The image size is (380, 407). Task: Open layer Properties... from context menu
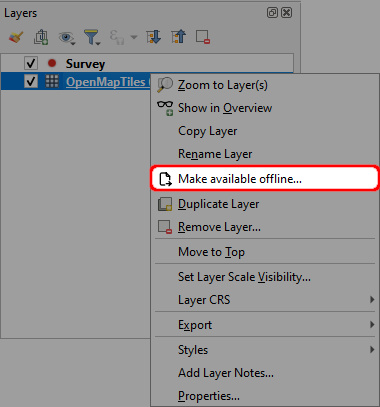(x=265, y=396)
